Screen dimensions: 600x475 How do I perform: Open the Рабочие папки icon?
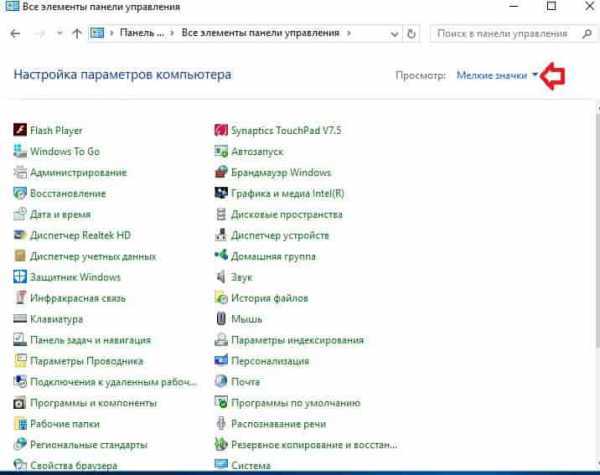pos(20,424)
